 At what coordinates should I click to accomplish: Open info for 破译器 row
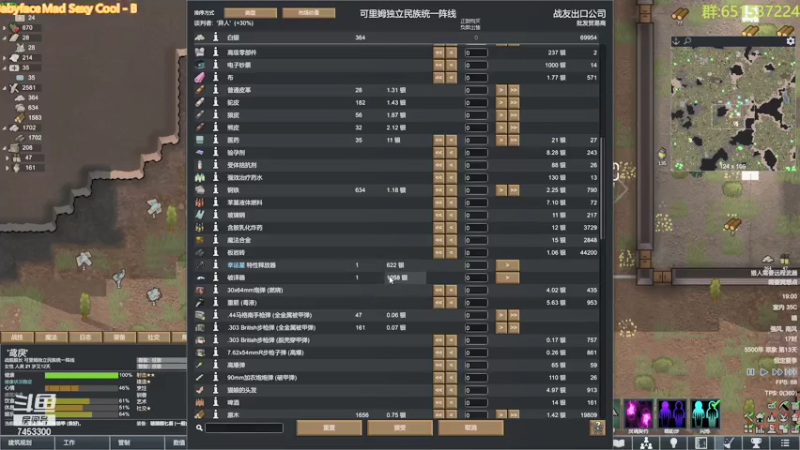pos(215,277)
